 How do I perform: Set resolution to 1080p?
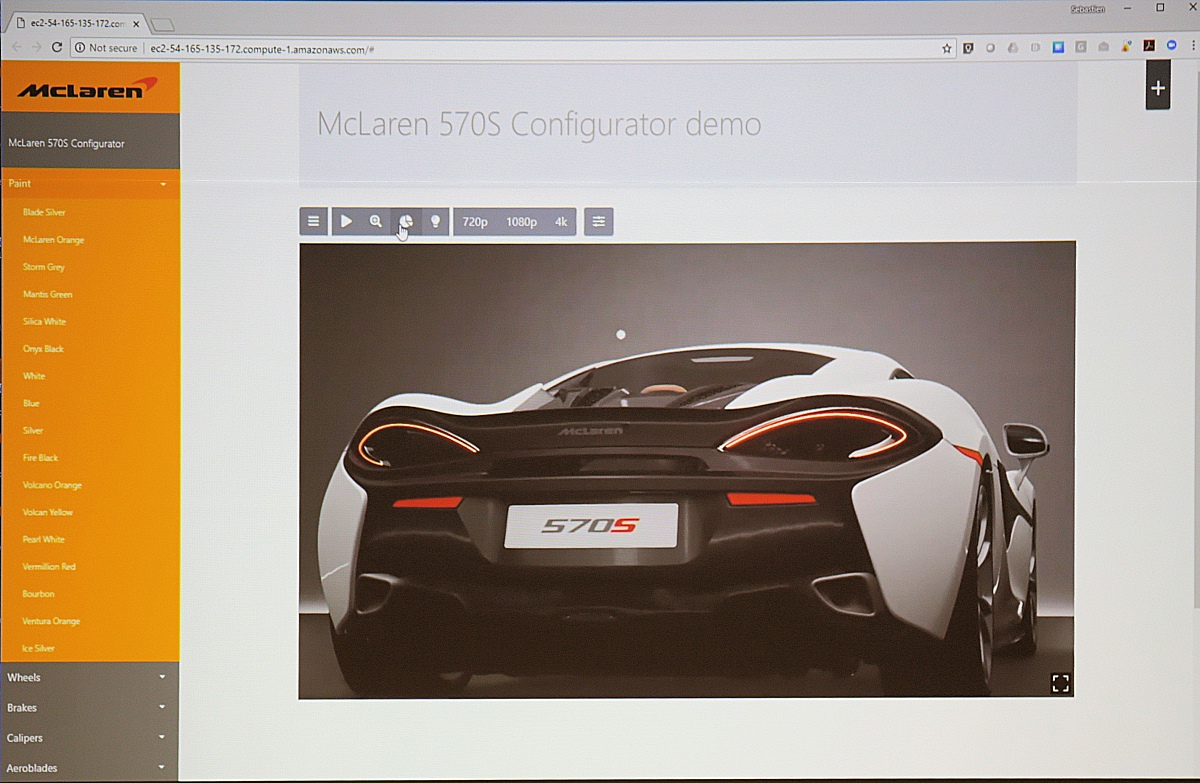521,222
